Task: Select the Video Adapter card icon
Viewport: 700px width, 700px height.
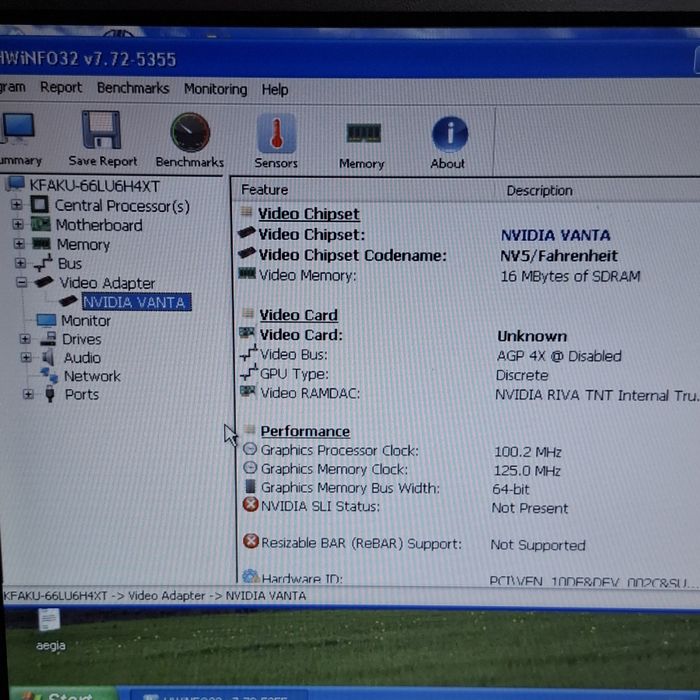Action: (x=44, y=282)
